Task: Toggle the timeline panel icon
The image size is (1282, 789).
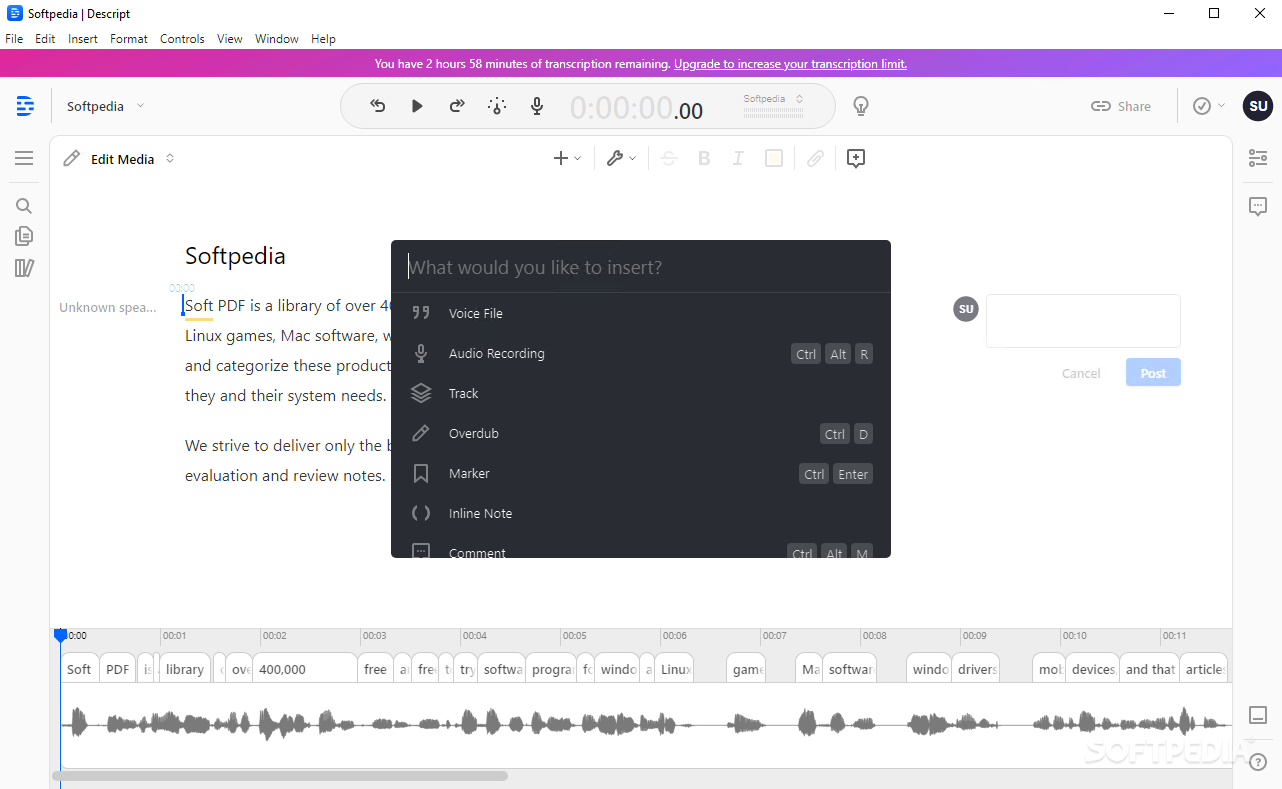Action: [x=1258, y=715]
